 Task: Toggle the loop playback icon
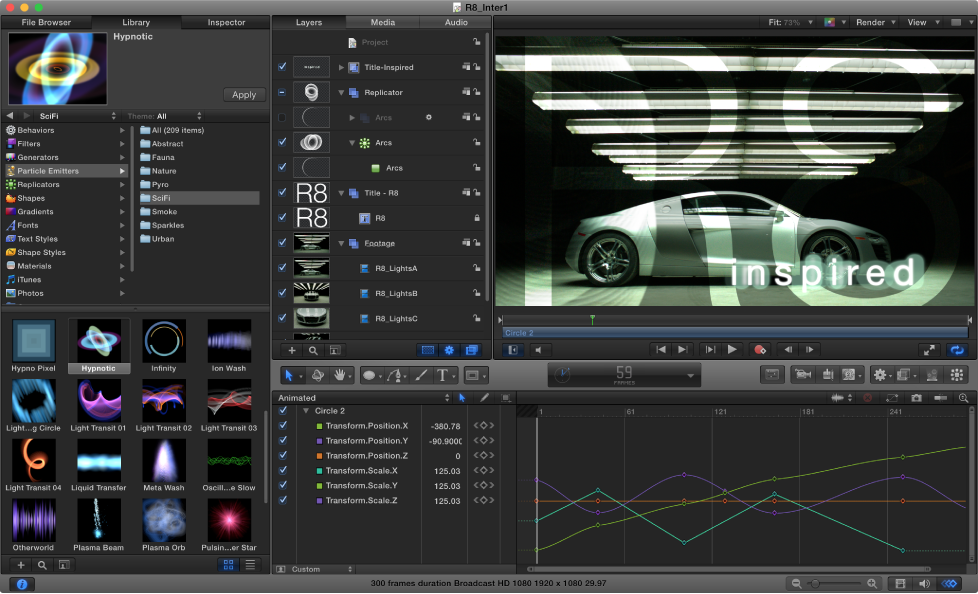(x=957, y=350)
